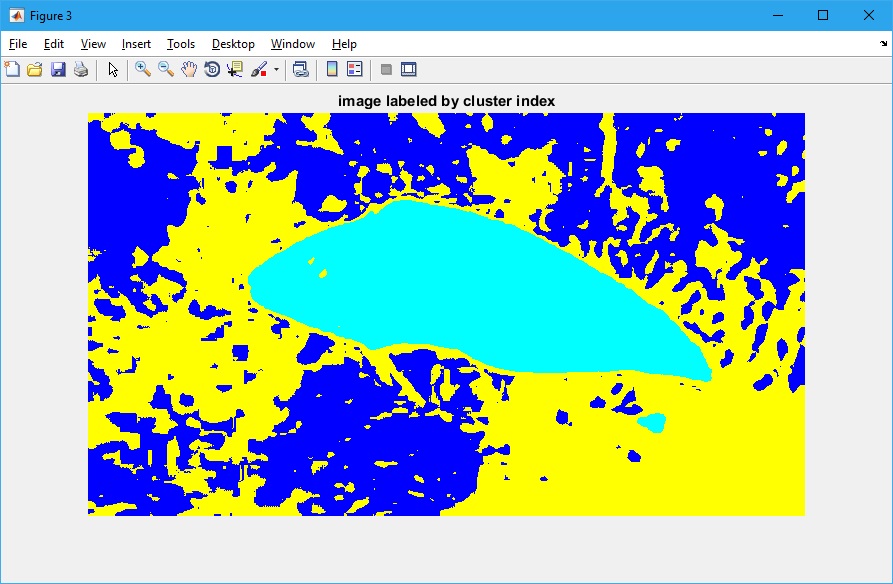Click the Hide Plot Tools icon
This screenshot has height=584, width=893.
pyautogui.click(x=386, y=69)
